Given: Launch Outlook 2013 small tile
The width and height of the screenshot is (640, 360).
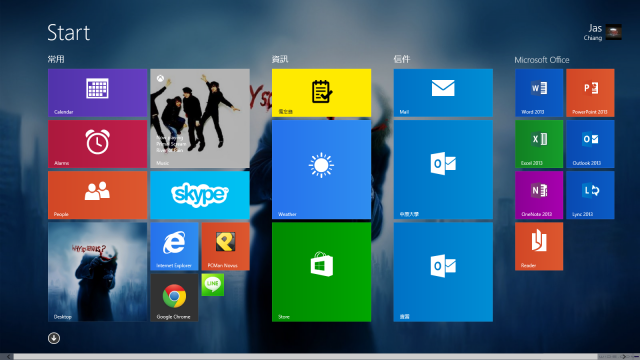Looking at the screenshot, I should (590, 144).
